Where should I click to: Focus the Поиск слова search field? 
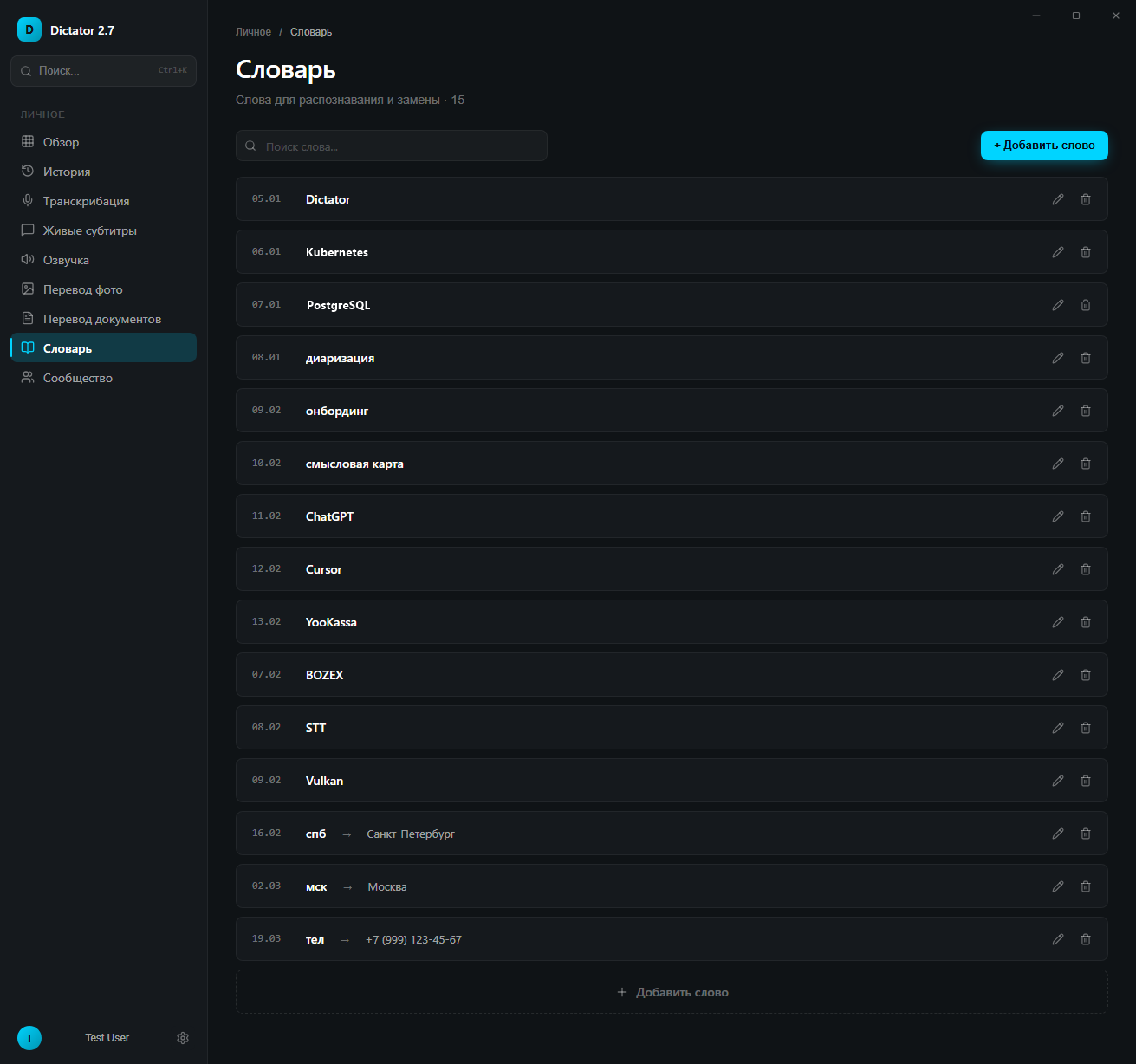coord(392,146)
